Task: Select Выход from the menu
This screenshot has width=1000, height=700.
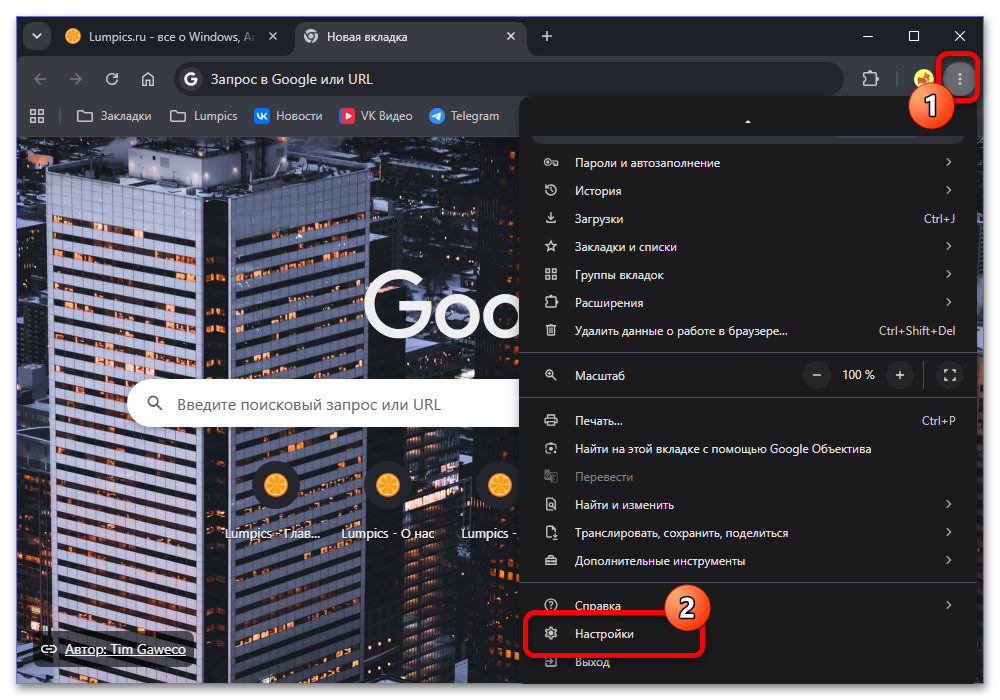Action: coord(748,662)
